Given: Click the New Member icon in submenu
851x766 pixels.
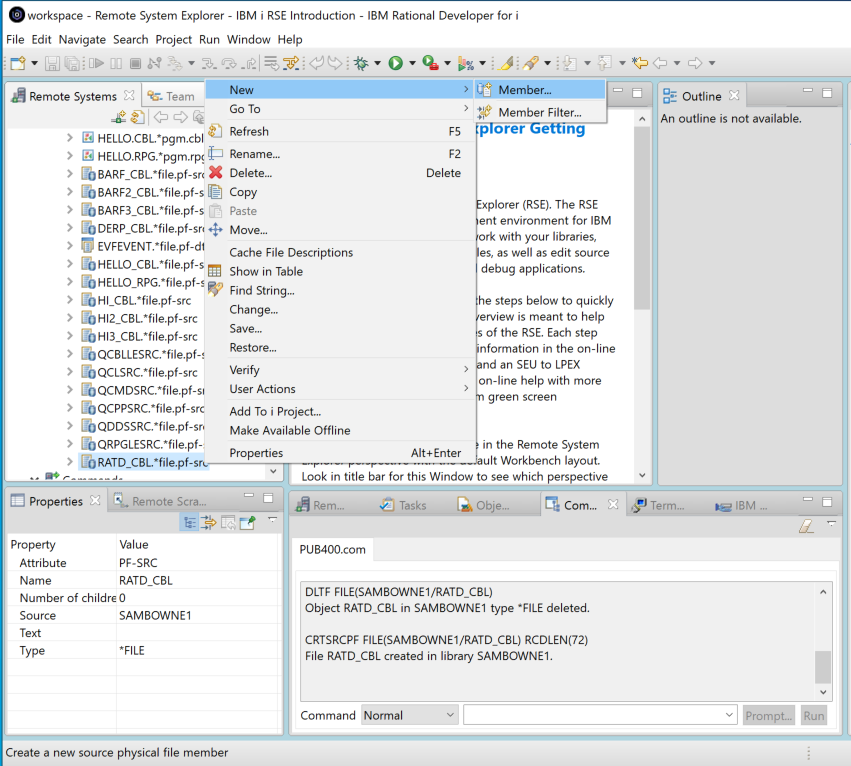Looking at the screenshot, I should coord(484,90).
